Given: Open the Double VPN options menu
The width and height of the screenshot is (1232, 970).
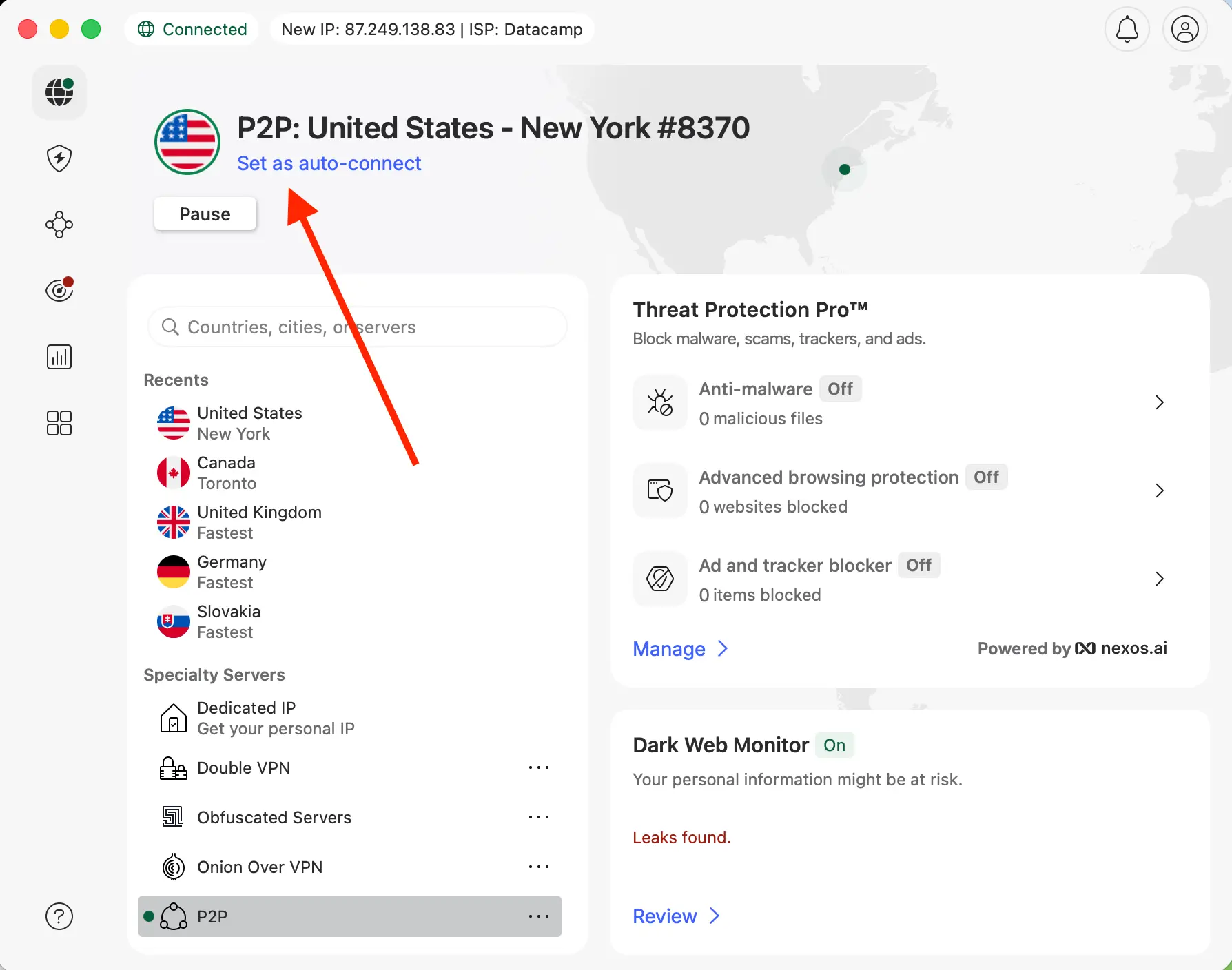Looking at the screenshot, I should [539, 767].
